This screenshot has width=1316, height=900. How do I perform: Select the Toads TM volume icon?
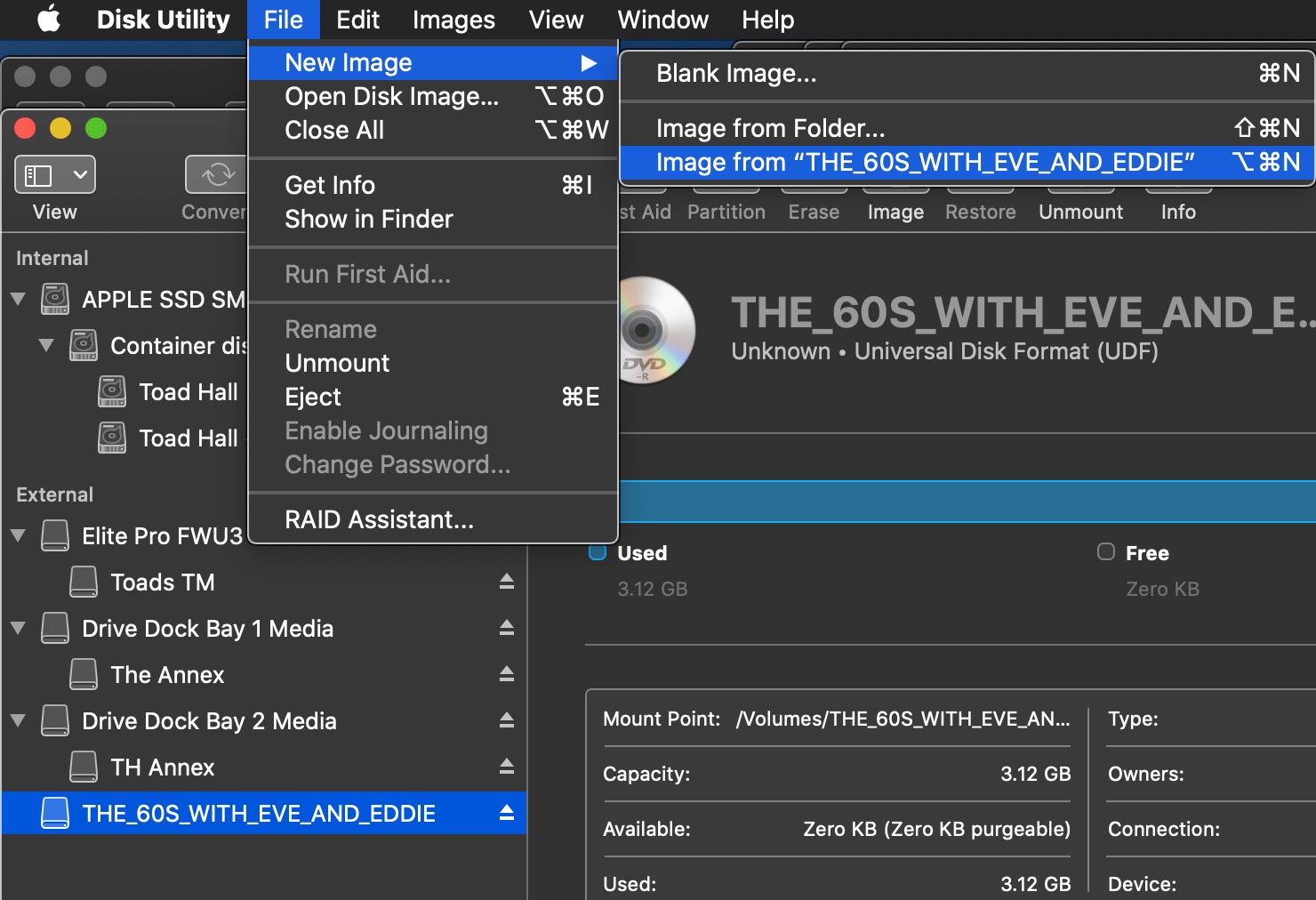tap(84, 583)
